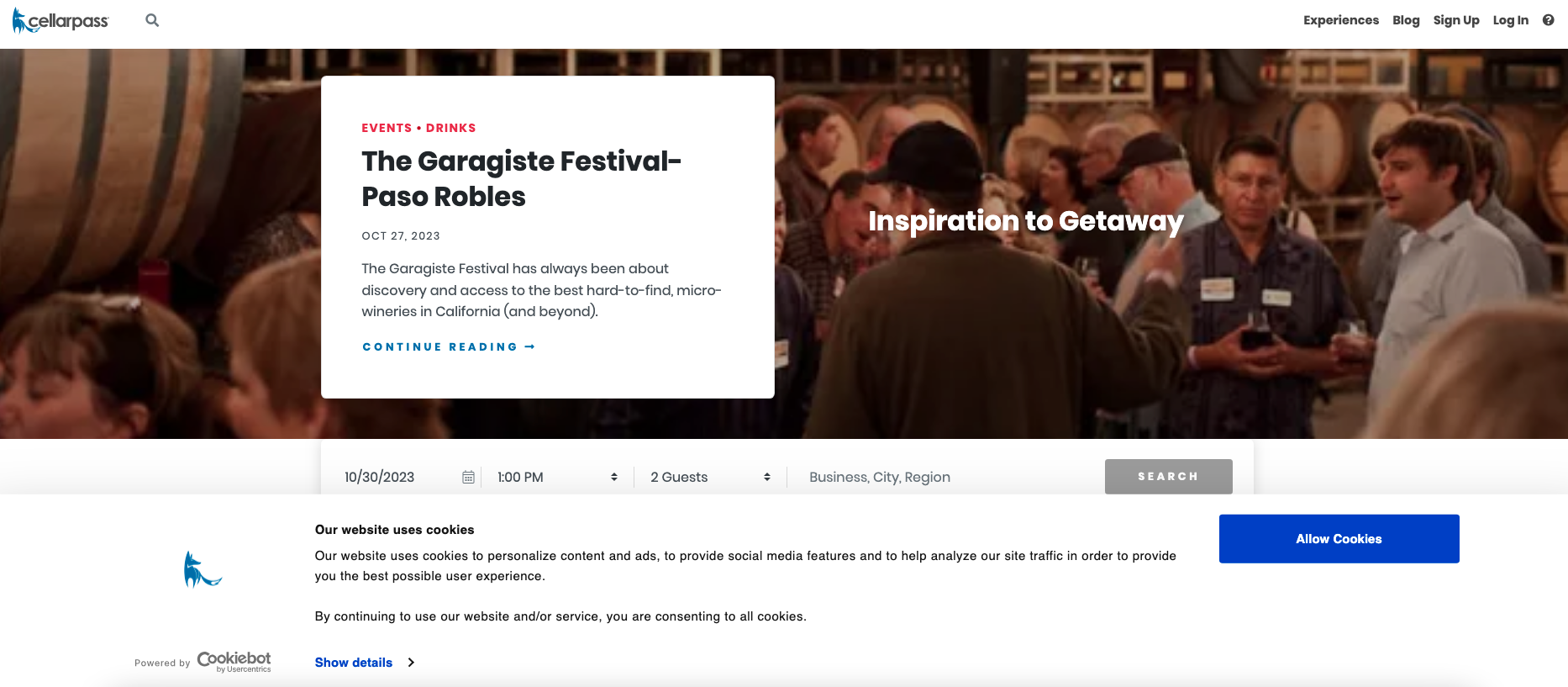Click the 10/30/2023 date field
The height and width of the screenshot is (687, 1568).
pyautogui.click(x=395, y=477)
